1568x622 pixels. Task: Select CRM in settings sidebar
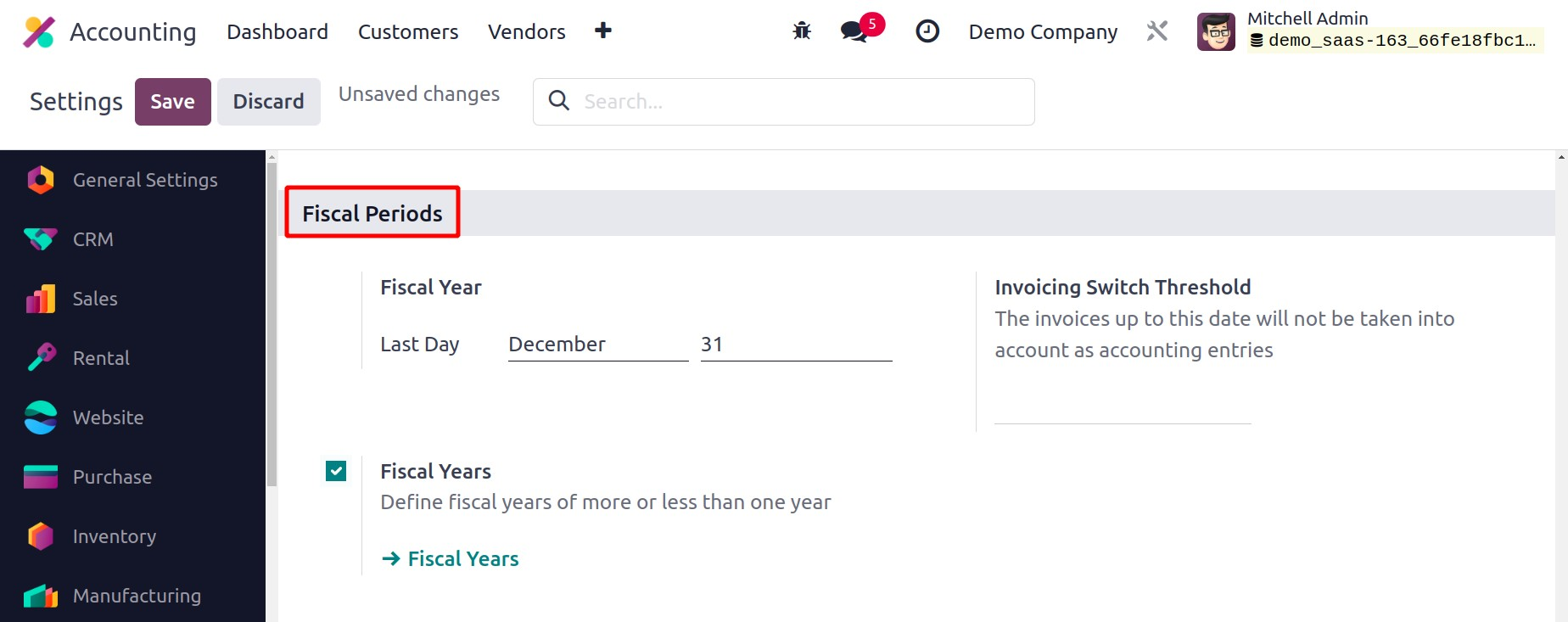click(93, 239)
